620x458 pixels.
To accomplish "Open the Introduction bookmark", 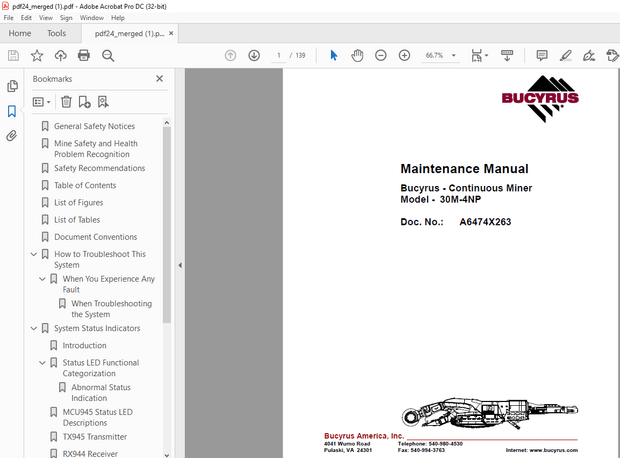I will (x=84, y=346).
